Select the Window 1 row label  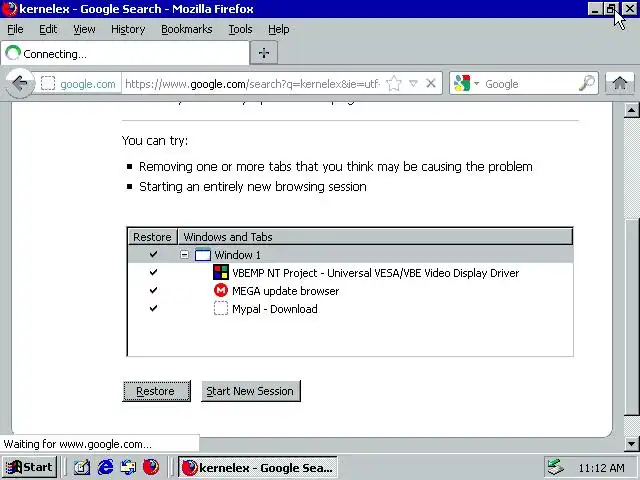pos(237,255)
